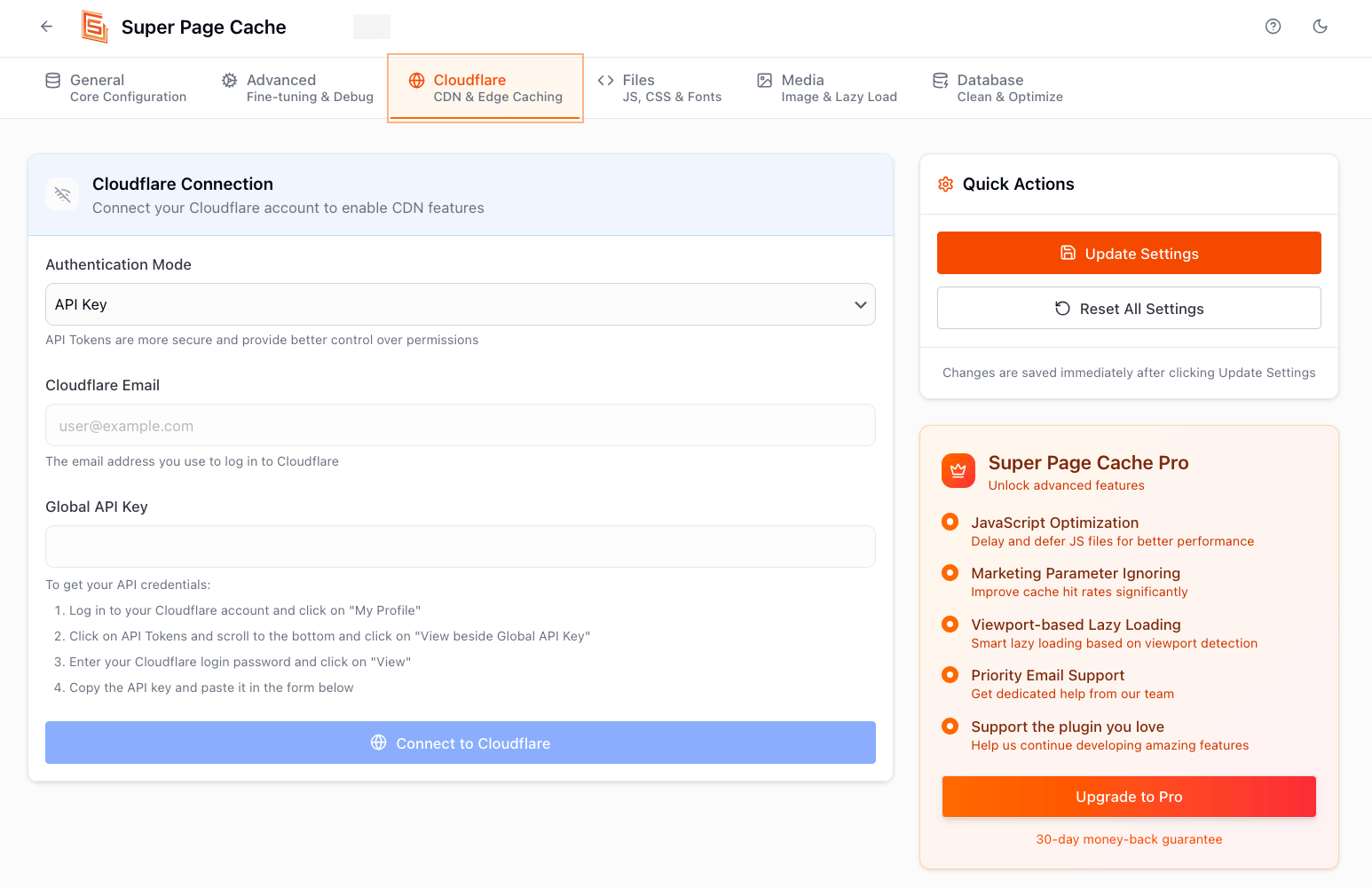Focus the Cloudflare Email input field

point(461,425)
